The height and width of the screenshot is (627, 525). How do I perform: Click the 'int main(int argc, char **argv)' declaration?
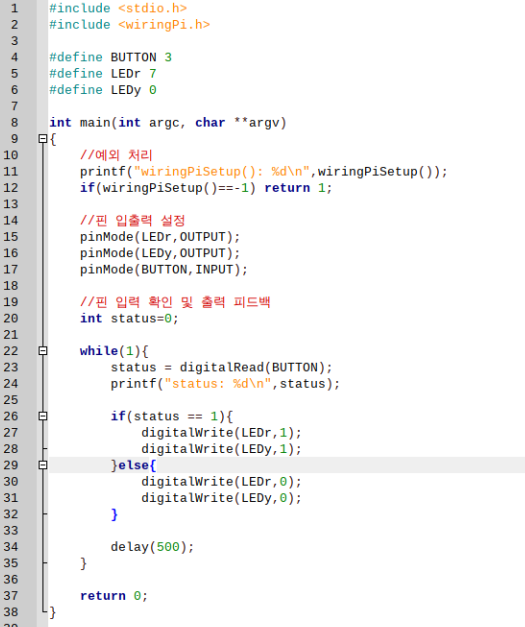(168, 123)
